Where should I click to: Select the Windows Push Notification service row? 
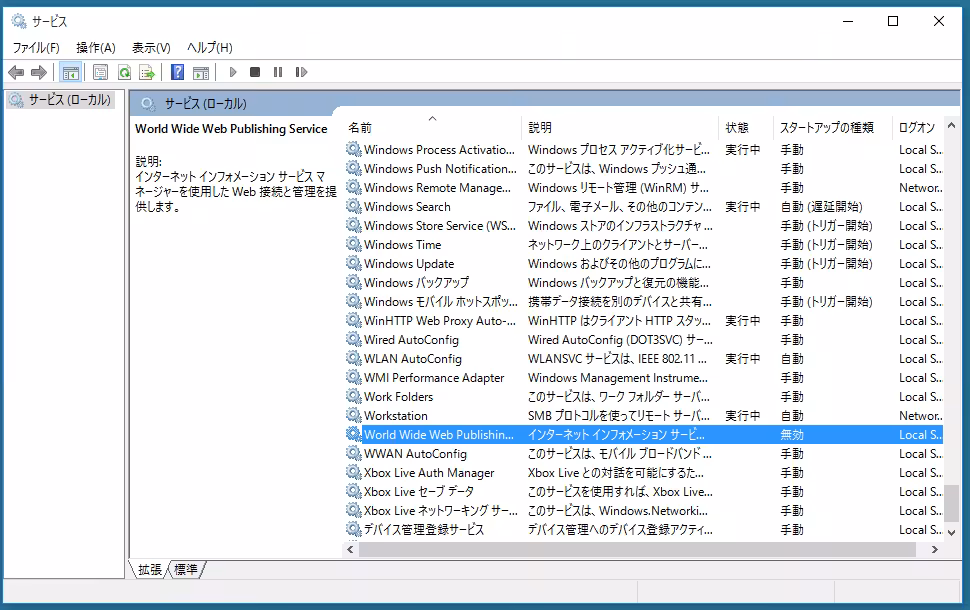pyautogui.click(x=643, y=168)
